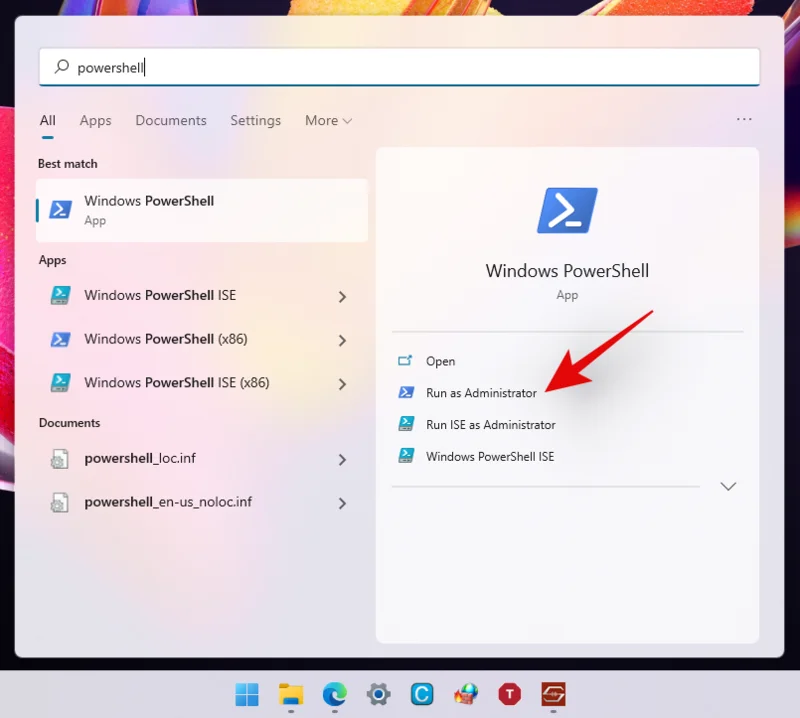Click the powershell_en-us_noloc.inf file icon

coord(60,502)
